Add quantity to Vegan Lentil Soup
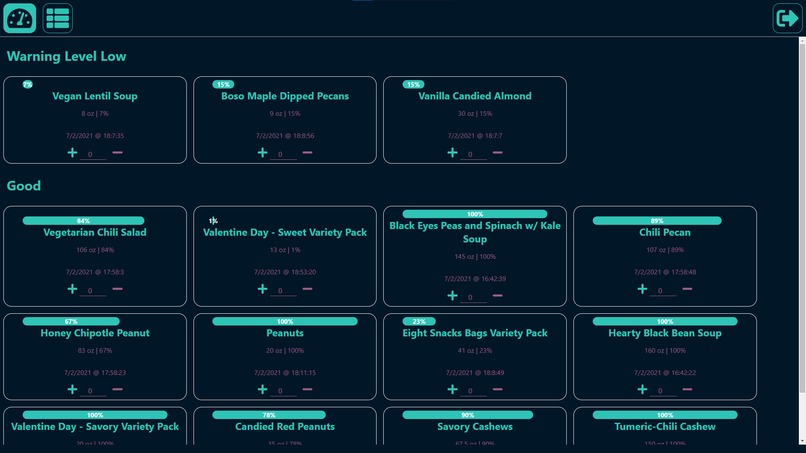Screen dimensions: 806x453 pyautogui.click(x=72, y=153)
